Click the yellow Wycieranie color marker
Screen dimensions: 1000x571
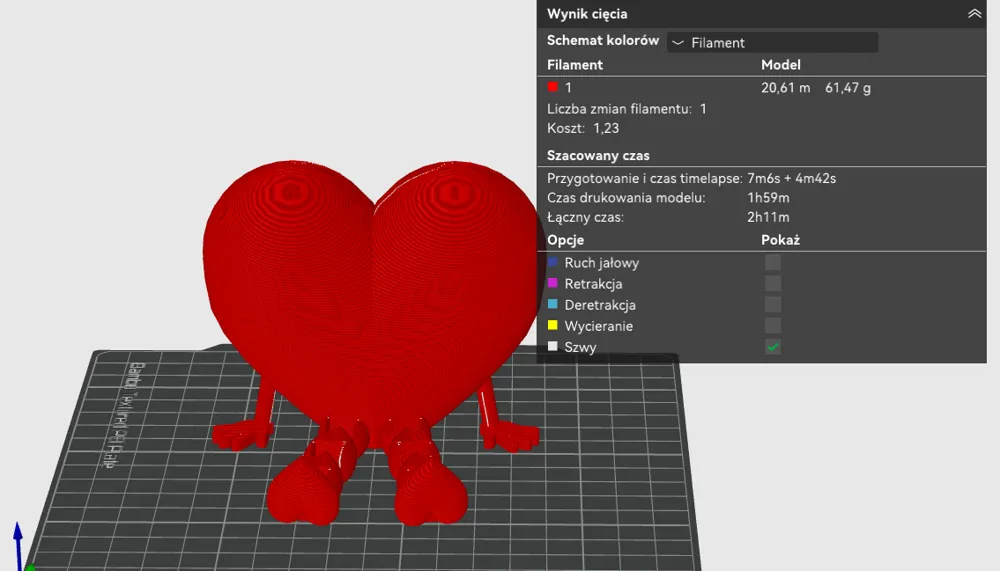552,325
